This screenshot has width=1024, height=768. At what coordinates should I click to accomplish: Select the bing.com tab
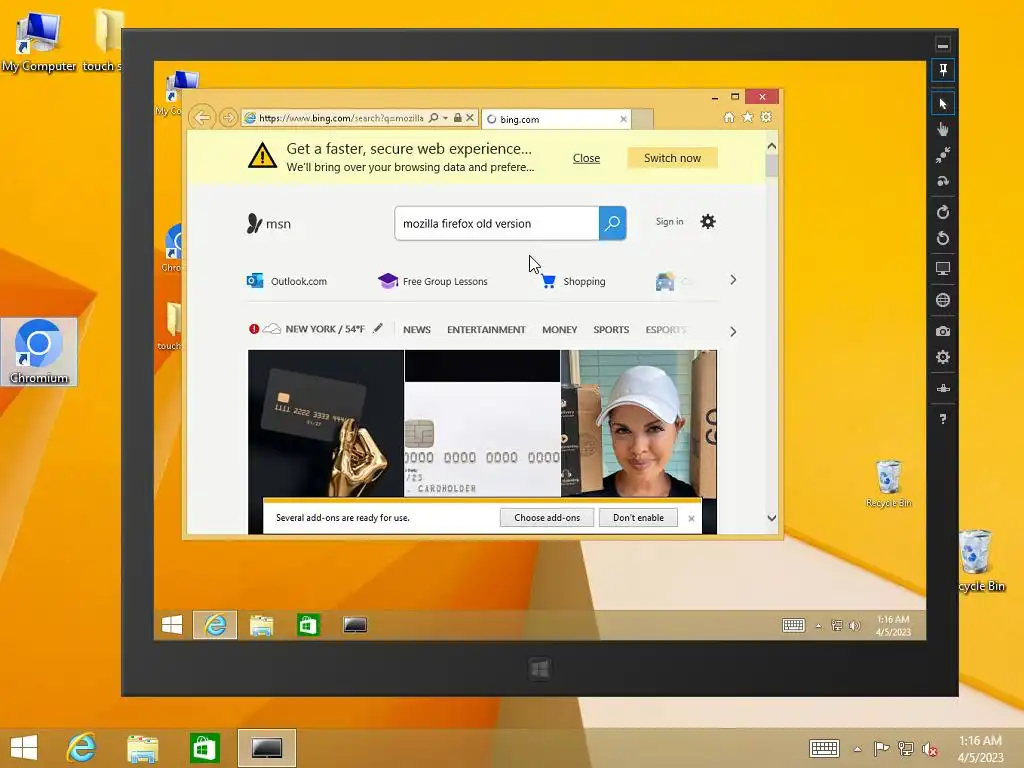coord(556,119)
